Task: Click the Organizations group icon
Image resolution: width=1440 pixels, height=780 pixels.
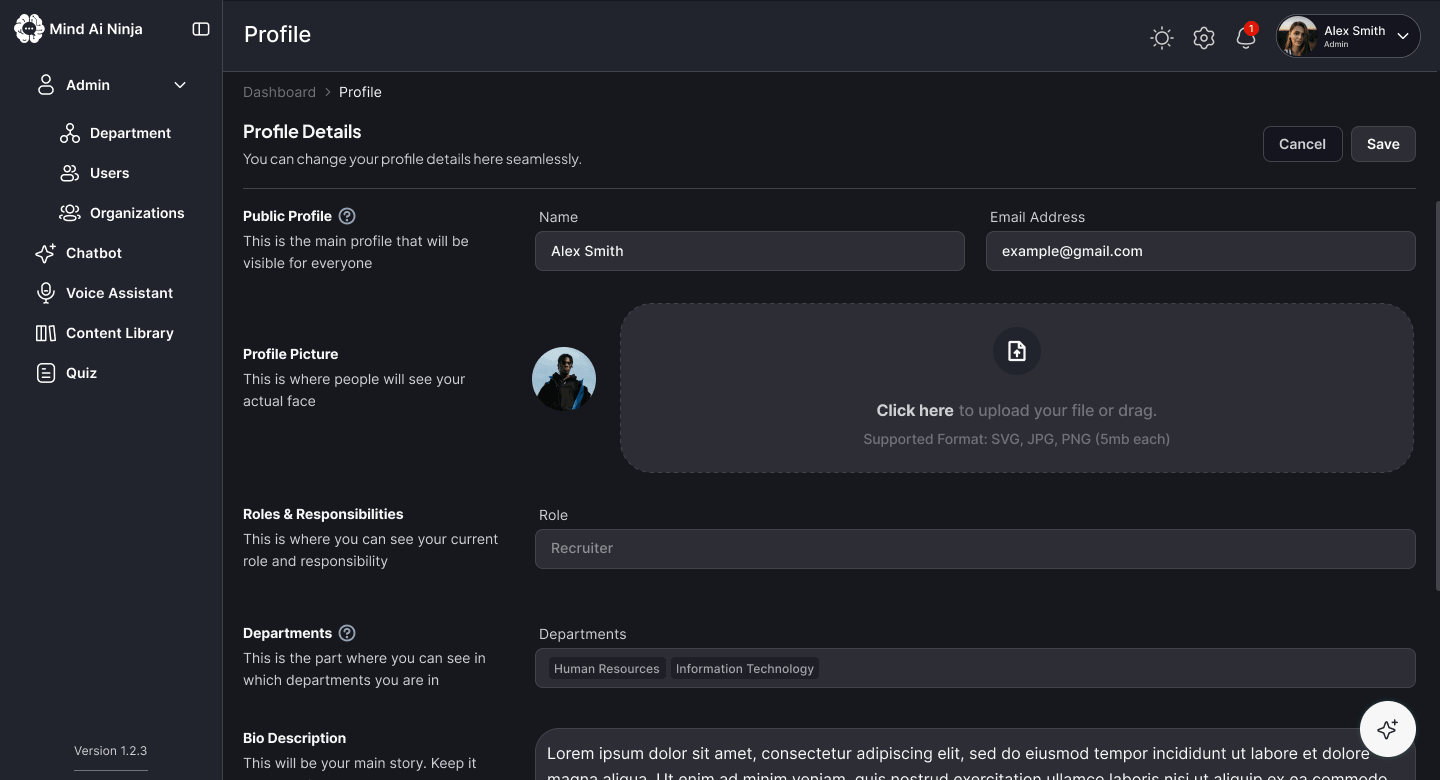Action: click(x=70, y=213)
